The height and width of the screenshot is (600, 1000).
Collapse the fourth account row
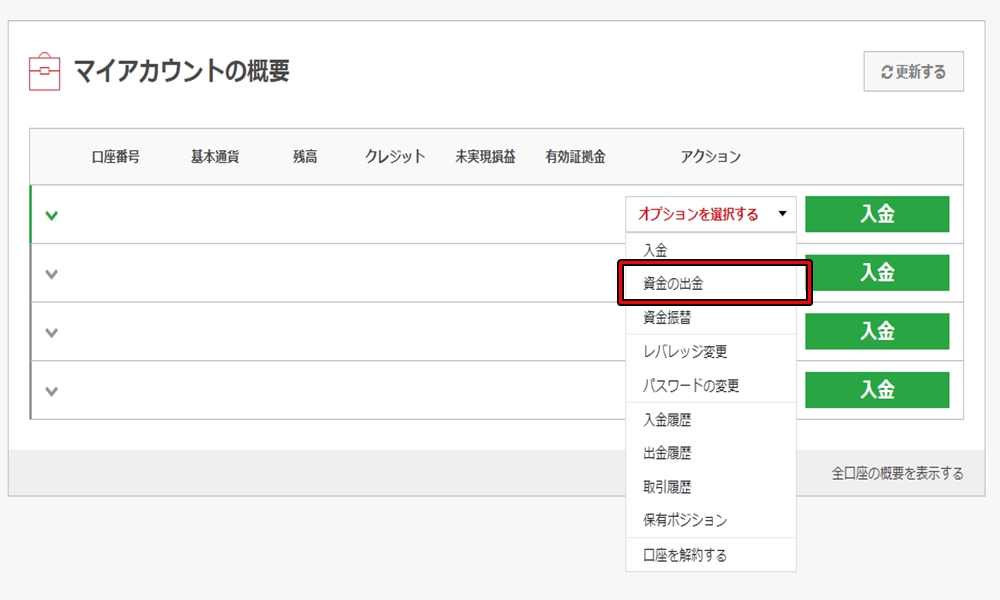pyautogui.click(x=49, y=390)
